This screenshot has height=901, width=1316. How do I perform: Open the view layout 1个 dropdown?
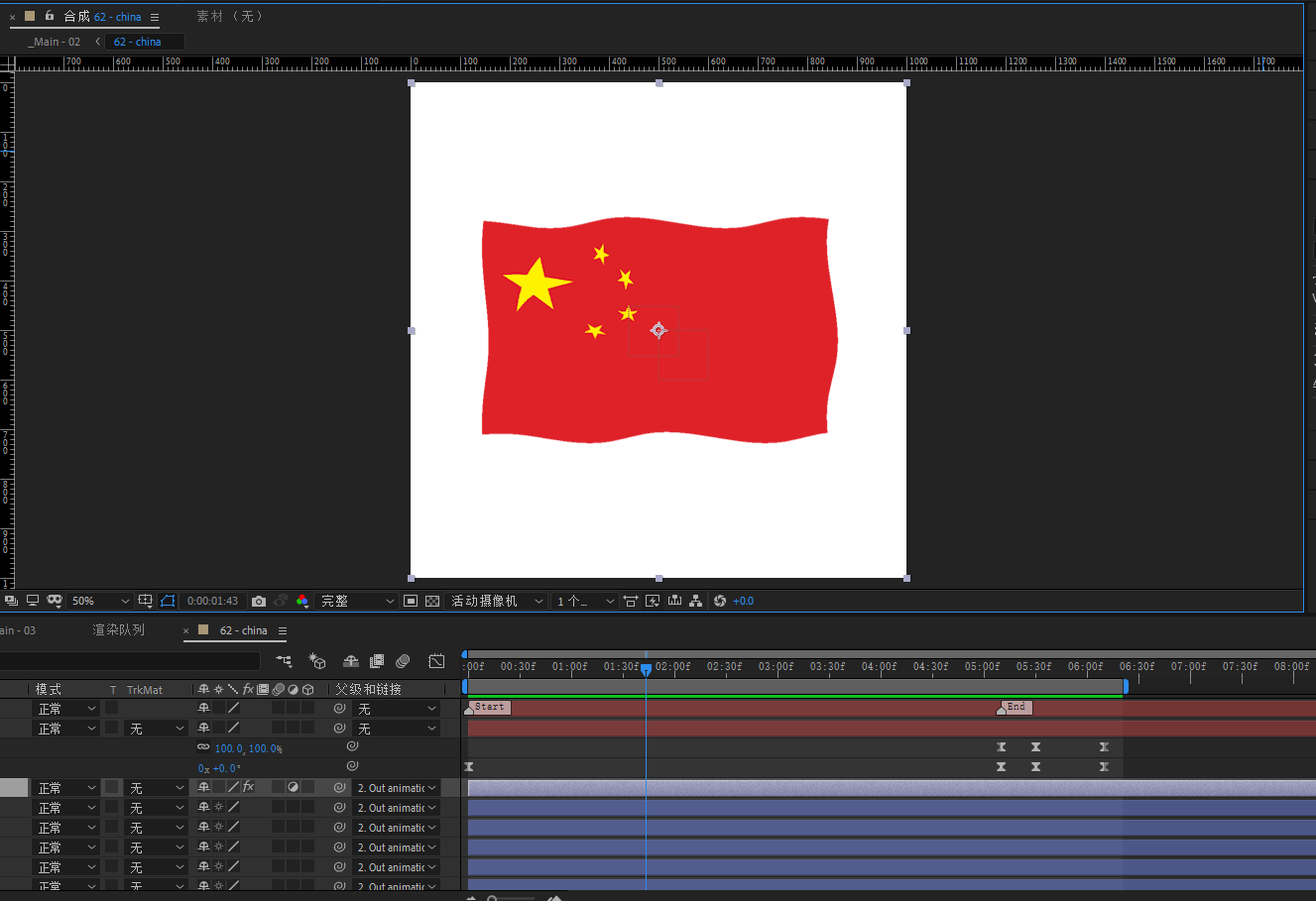(585, 601)
